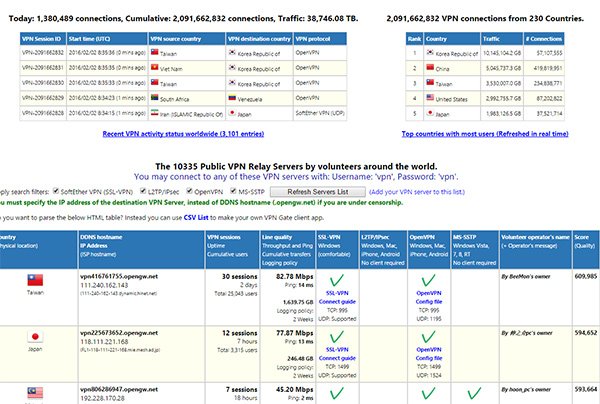Uncheck the L2TP/IPsec filter checkbox
This screenshot has width=600, height=404.
143,191
